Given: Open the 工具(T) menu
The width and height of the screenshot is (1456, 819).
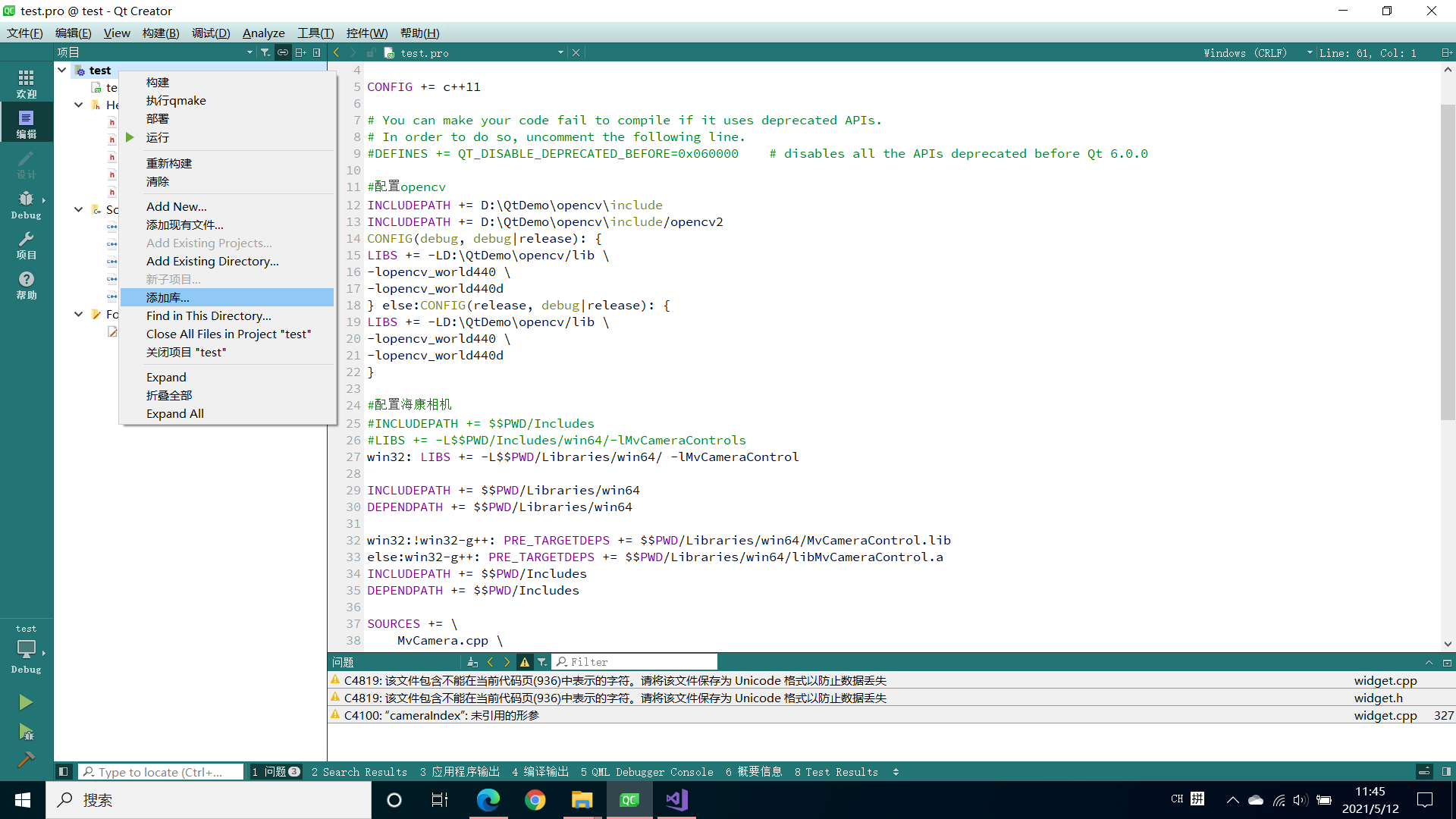Looking at the screenshot, I should 315,33.
